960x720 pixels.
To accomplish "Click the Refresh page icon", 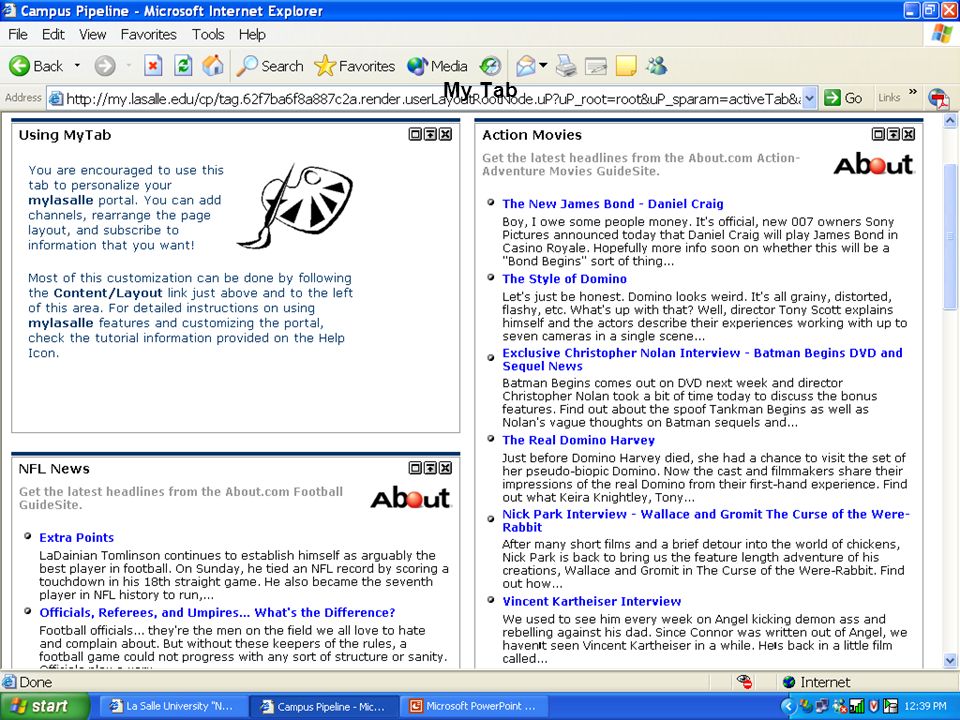I will pyautogui.click(x=183, y=66).
